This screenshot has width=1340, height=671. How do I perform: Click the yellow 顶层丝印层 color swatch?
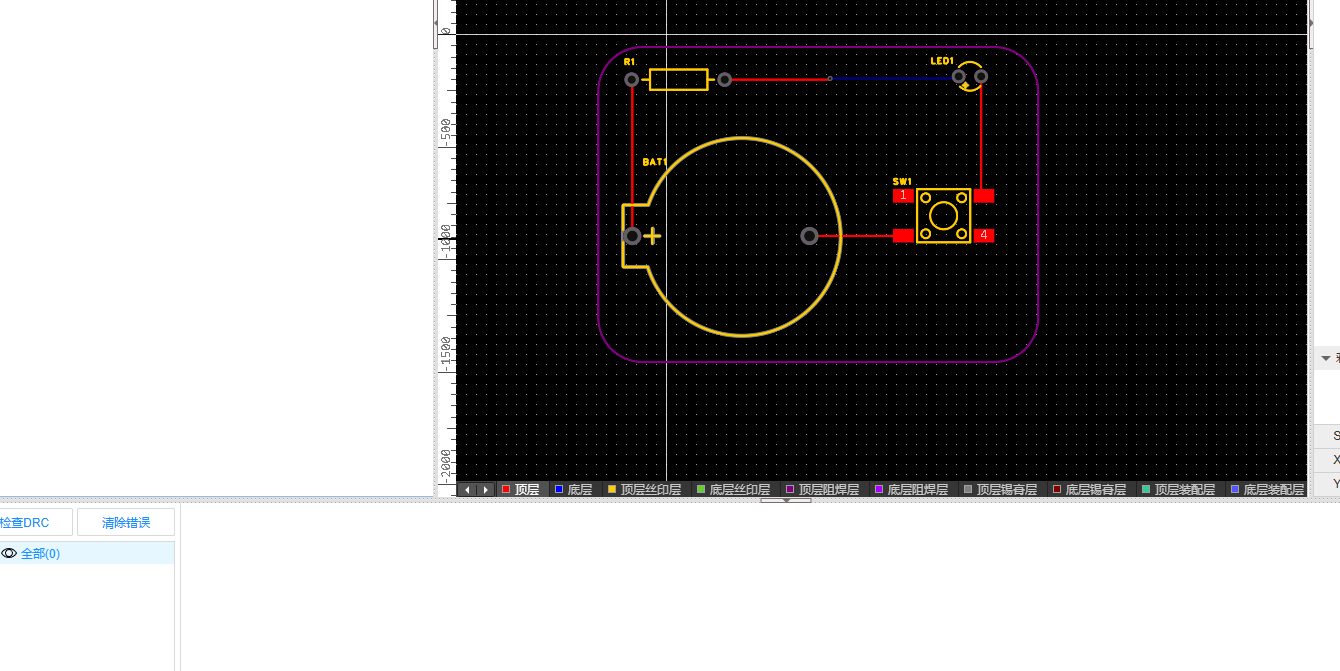click(x=612, y=489)
